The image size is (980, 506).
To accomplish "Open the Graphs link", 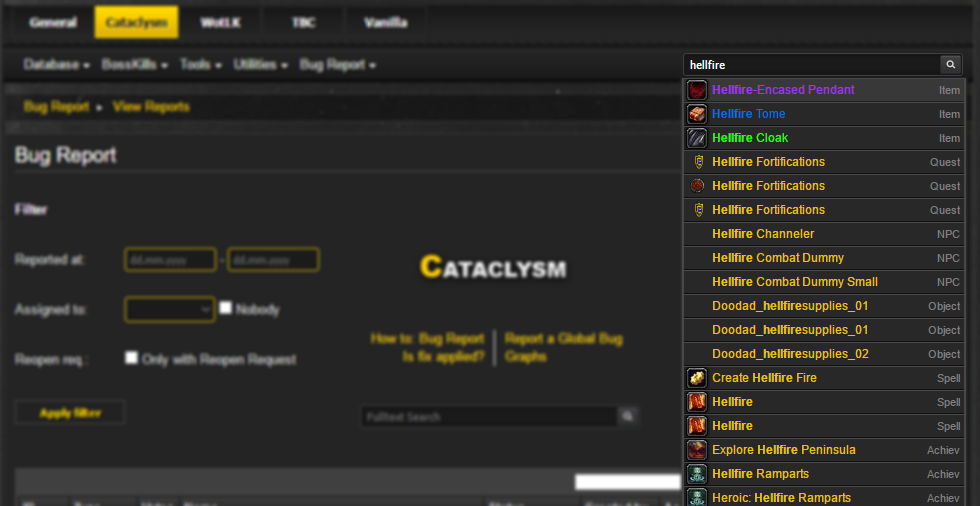I will 526,357.
